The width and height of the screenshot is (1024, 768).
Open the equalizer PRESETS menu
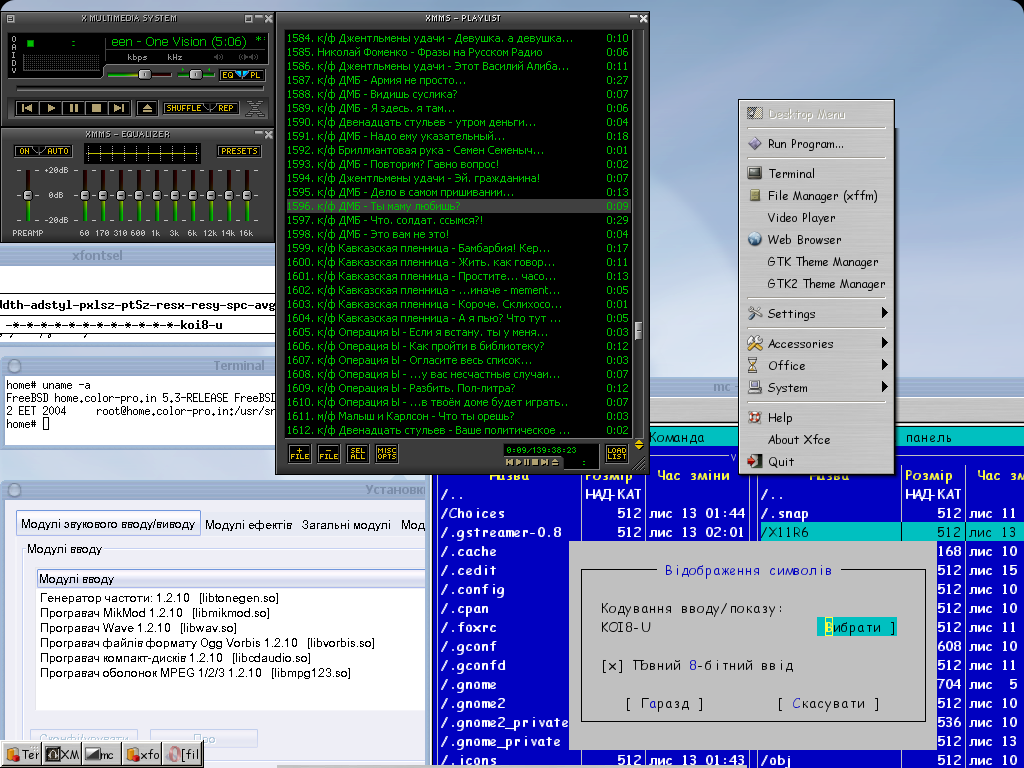coord(239,151)
